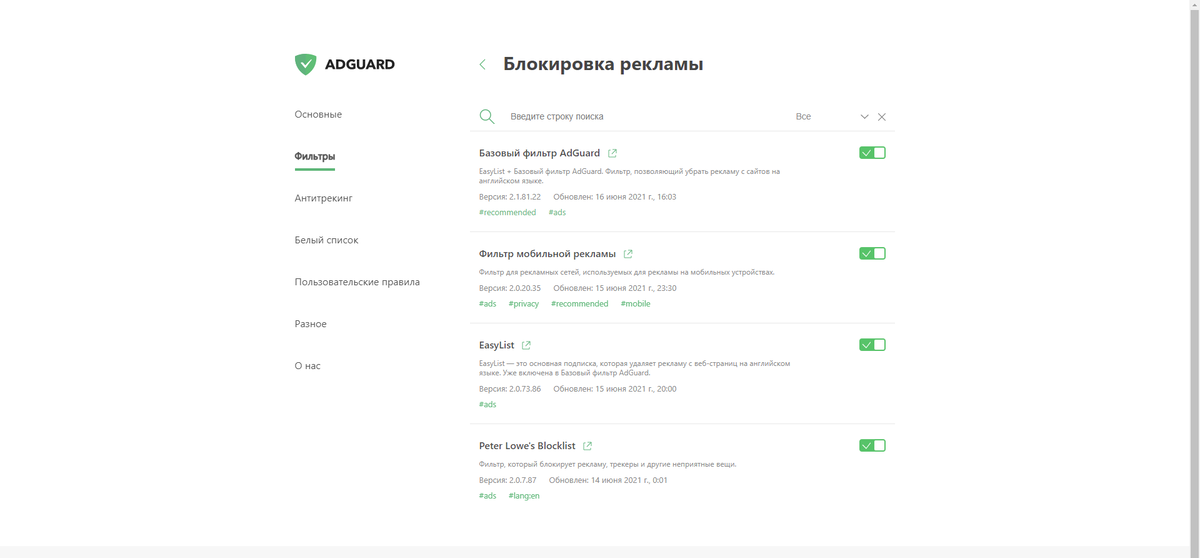Click version text 2.0.73.86
Screen dimensions: 1200x558
(x=510, y=389)
